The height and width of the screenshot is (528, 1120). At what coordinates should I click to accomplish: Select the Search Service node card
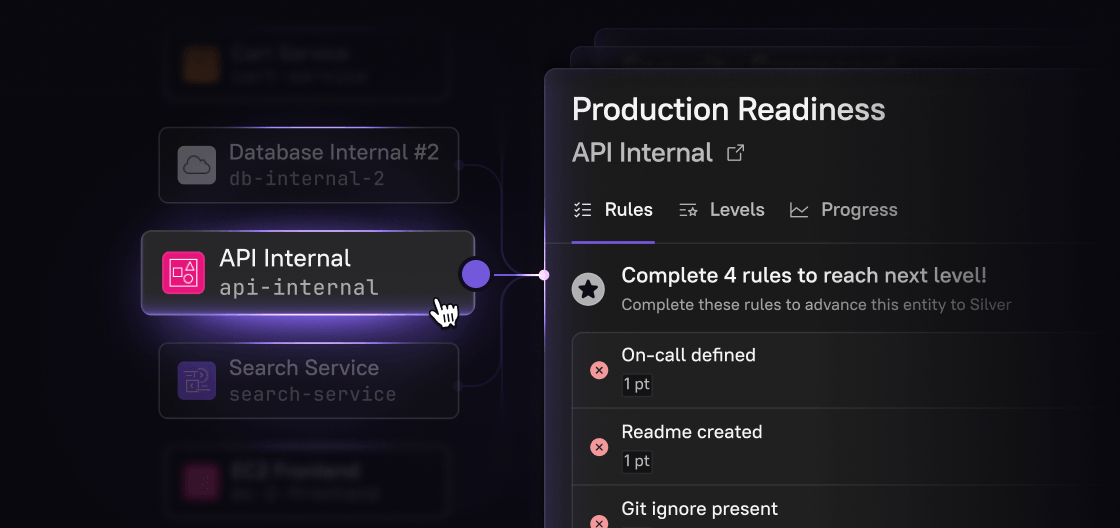coord(308,381)
